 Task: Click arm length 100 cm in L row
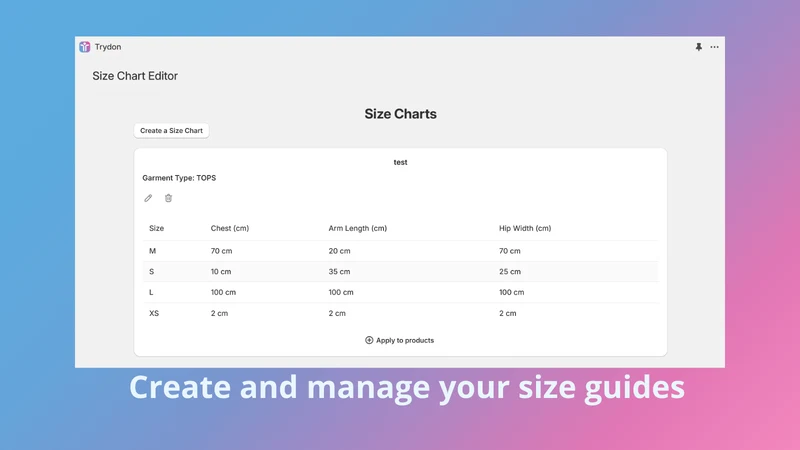(341, 292)
